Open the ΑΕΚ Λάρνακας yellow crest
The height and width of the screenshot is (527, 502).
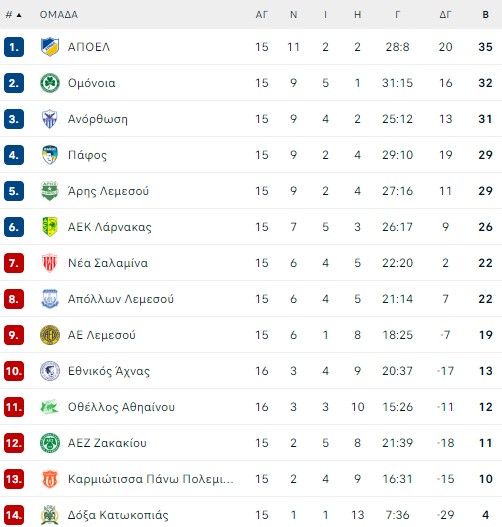pos(50,227)
